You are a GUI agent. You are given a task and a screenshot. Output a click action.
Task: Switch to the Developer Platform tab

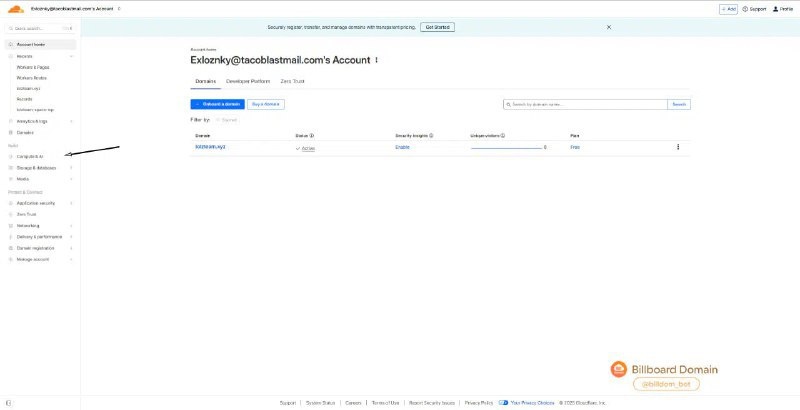pos(247,82)
